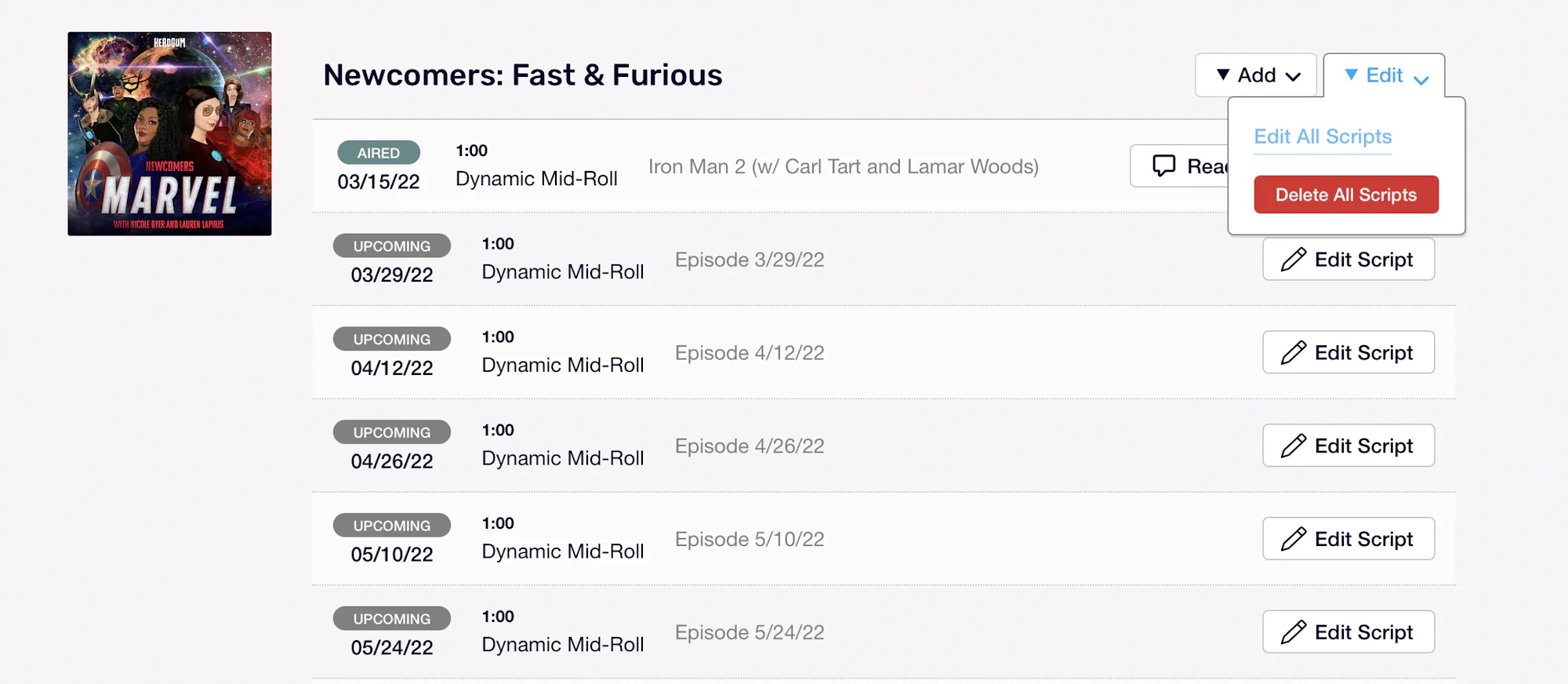Click pencil icon for Episode 3/29/22
1568x684 pixels.
pos(1294,260)
